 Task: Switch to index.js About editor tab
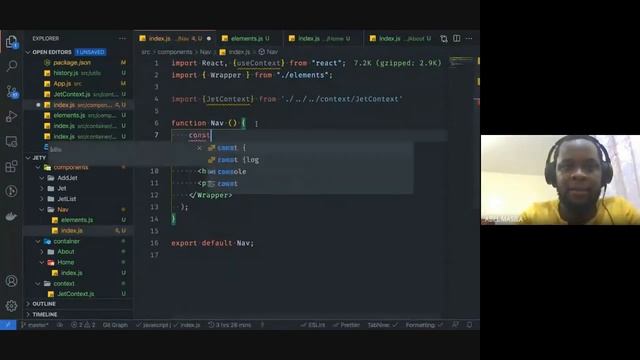(x=400, y=38)
